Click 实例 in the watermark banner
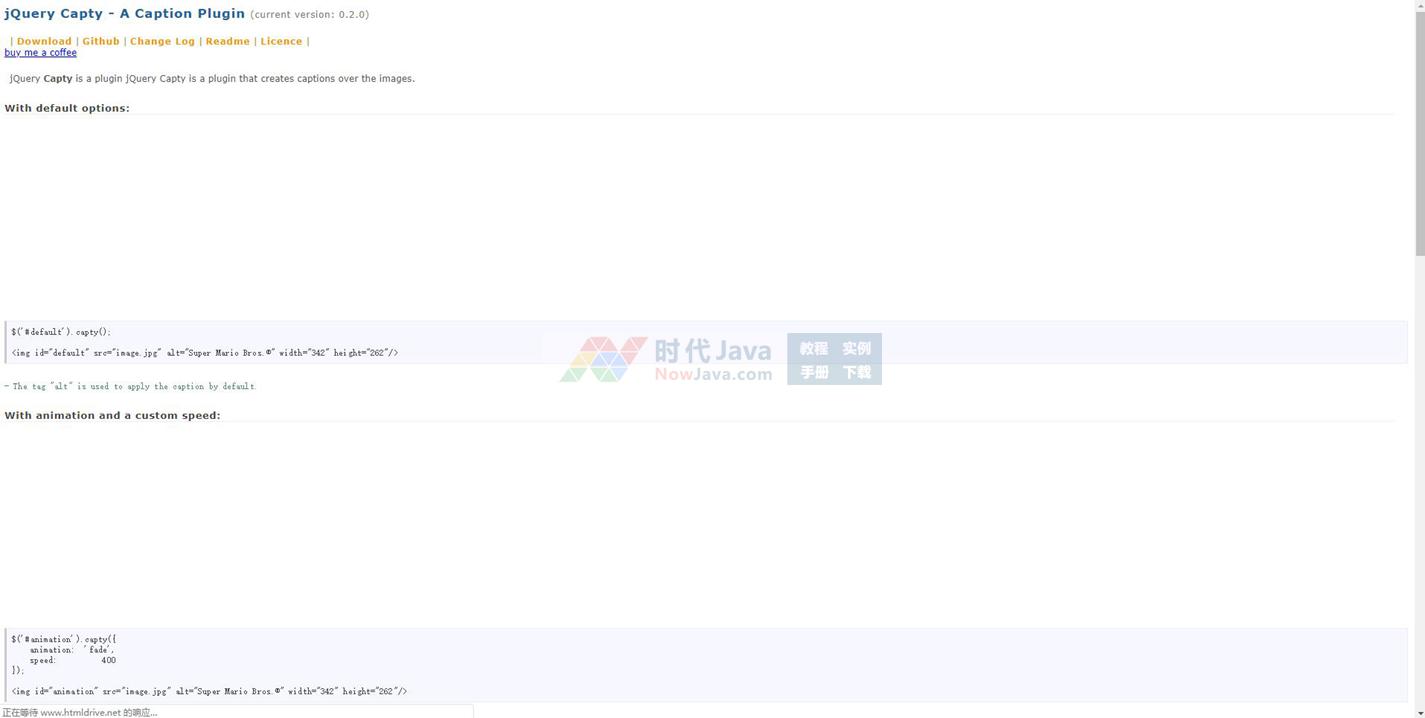Screen dimensions: 1425x718 (x=856, y=348)
